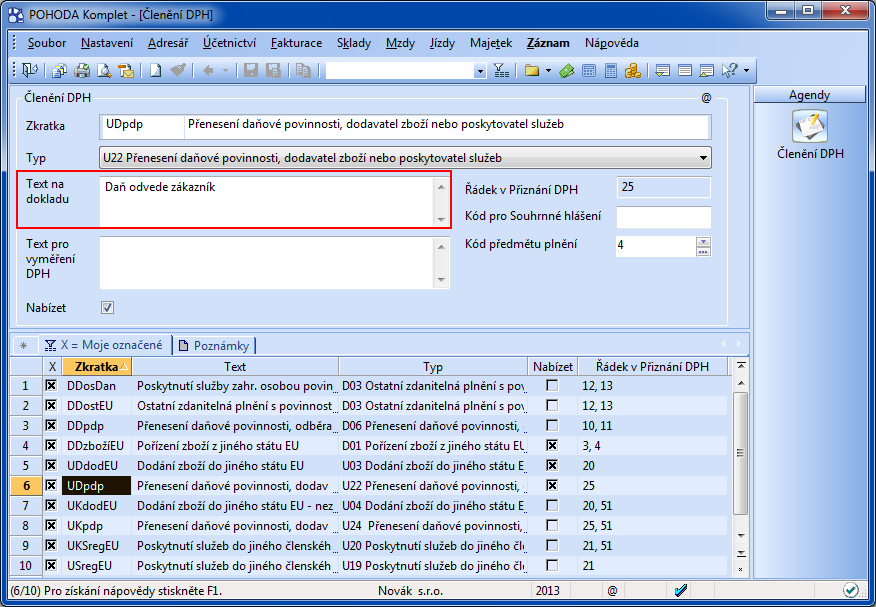Click the help pointer icon in the toolbar

point(730,71)
